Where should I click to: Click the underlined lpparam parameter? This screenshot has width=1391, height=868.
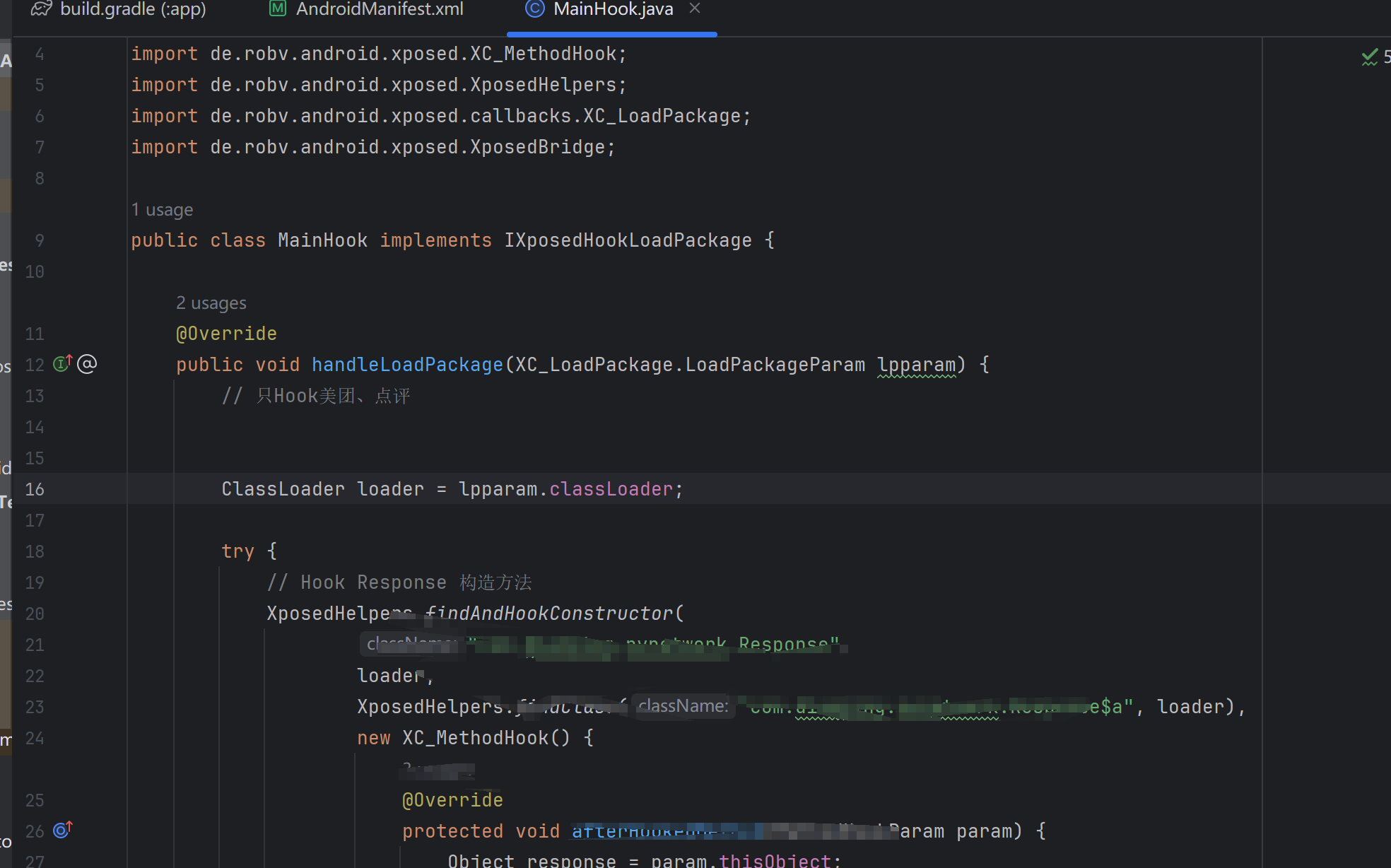click(x=916, y=365)
